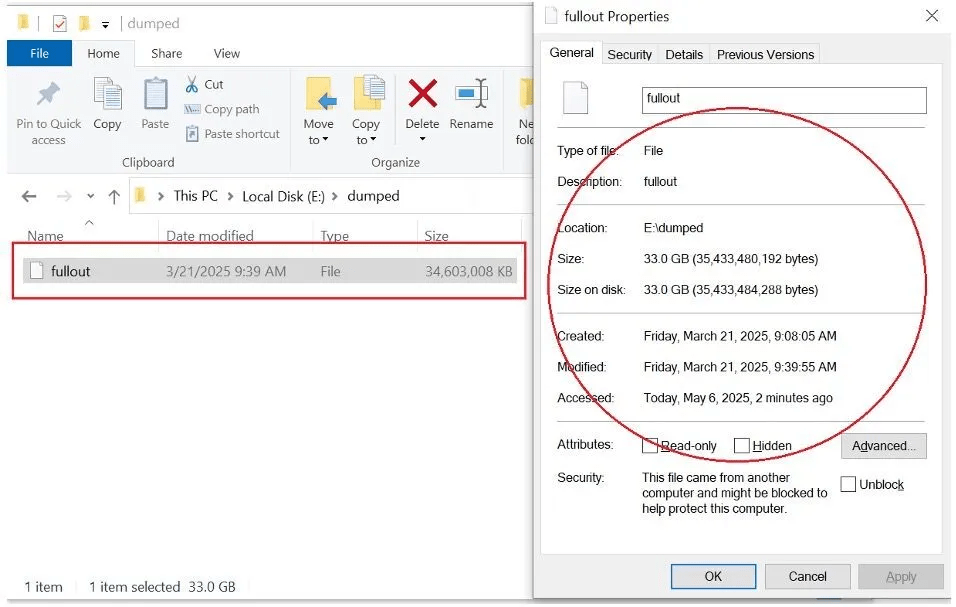
Task: Click the Delete red X icon
Action: [423, 94]
